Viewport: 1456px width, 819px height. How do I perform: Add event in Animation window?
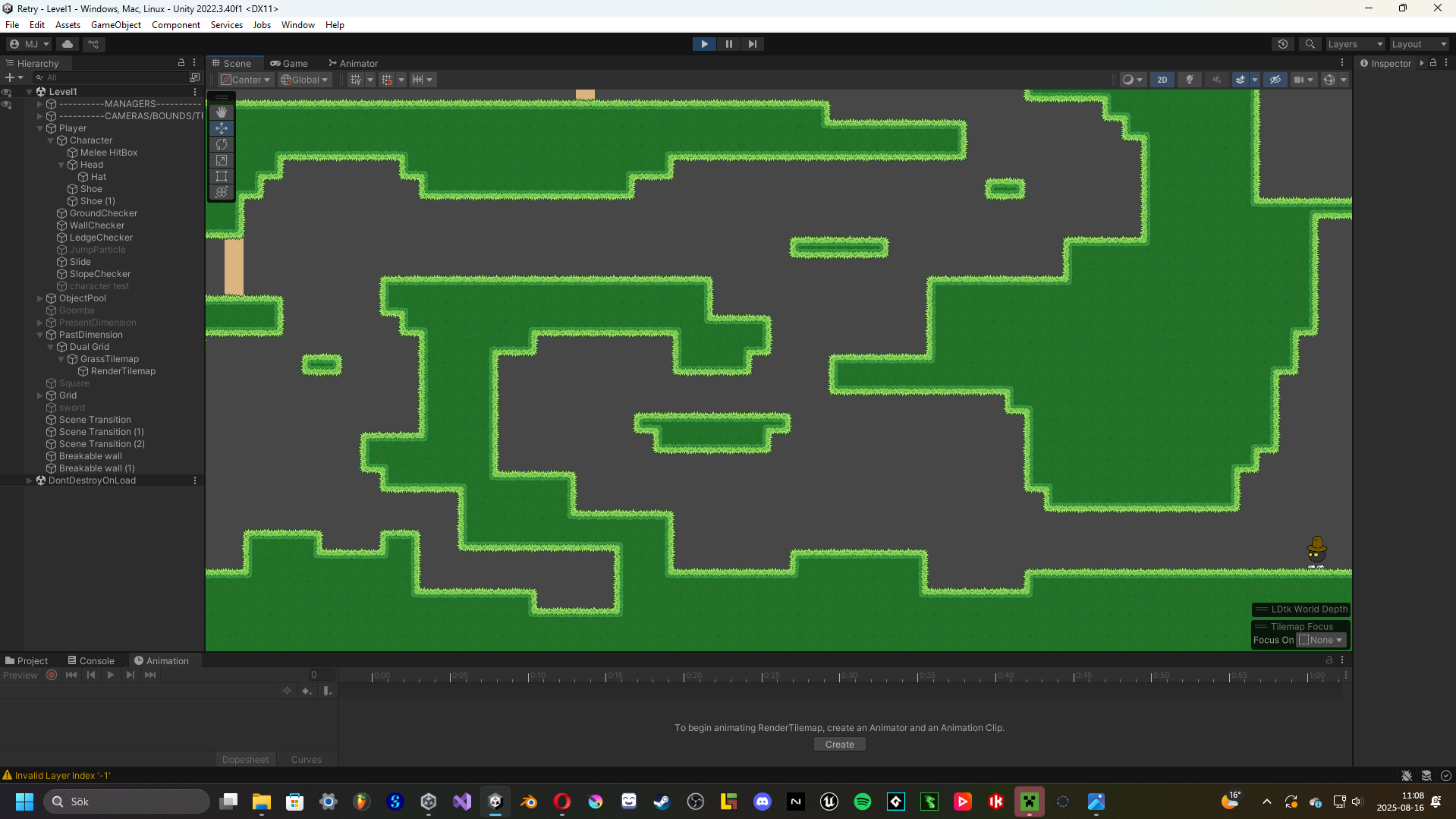tap(327, 691)
